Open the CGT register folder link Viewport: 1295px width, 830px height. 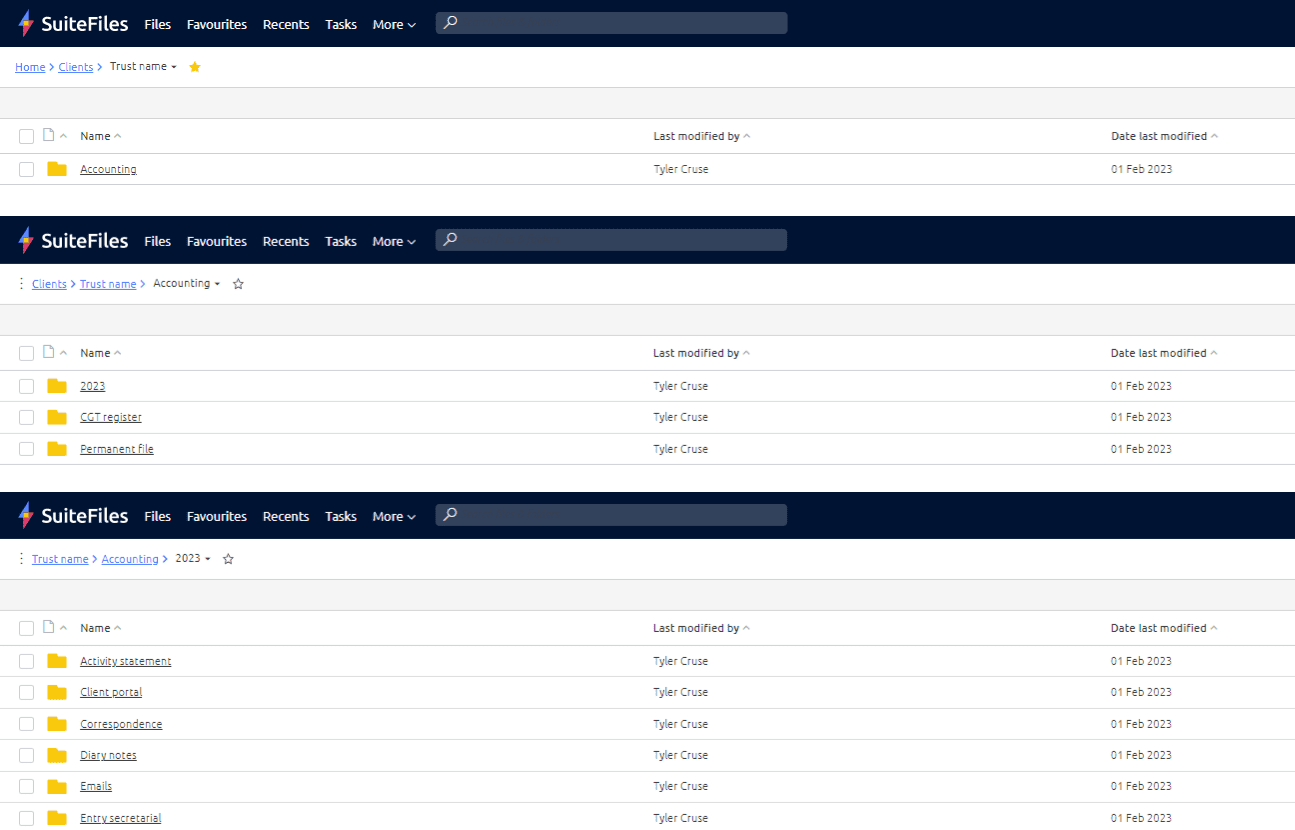click(x=111, y=417)
